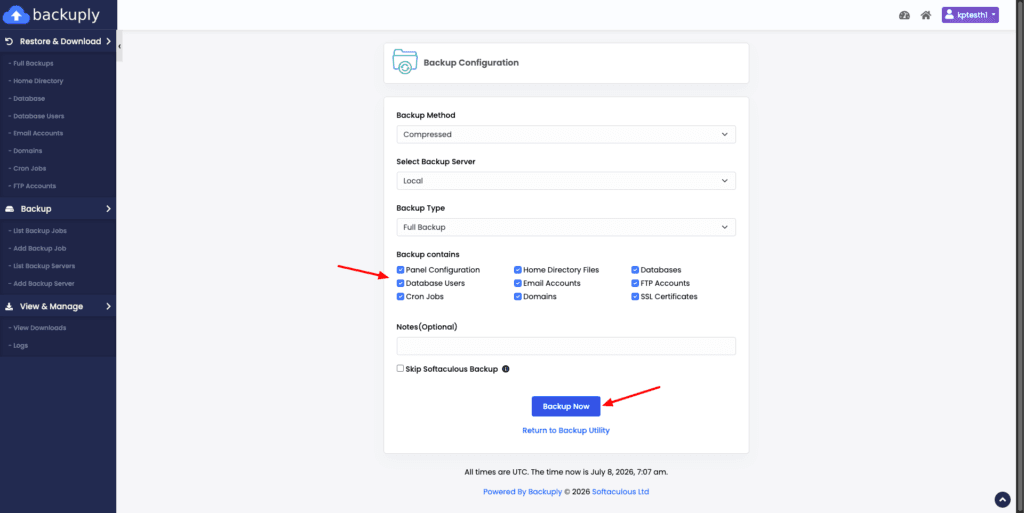Go to home via house icon
Image resolution: width=1024 pixels, height=513 pixels.
(x=925, y=15)
